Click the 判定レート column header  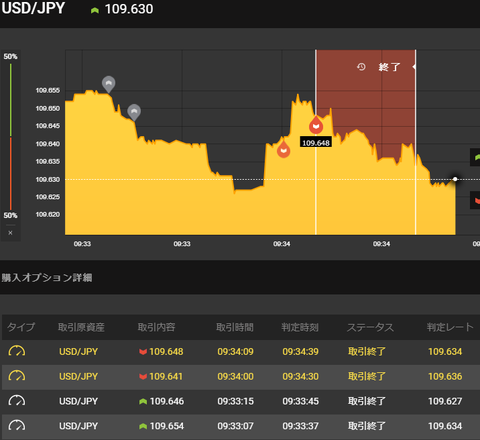tap(450, 327)
